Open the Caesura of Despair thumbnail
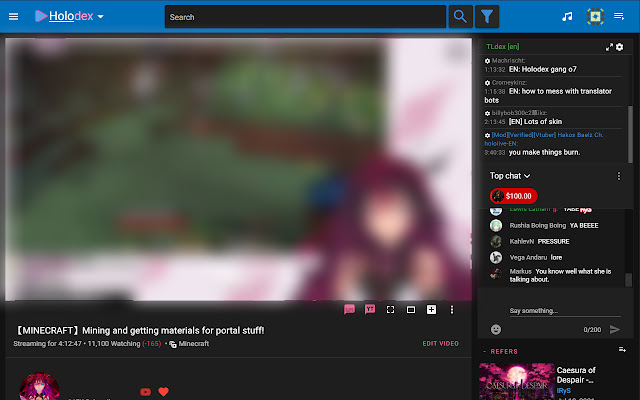The width and height of the screenshot is (640, 400). click(517, 382)
